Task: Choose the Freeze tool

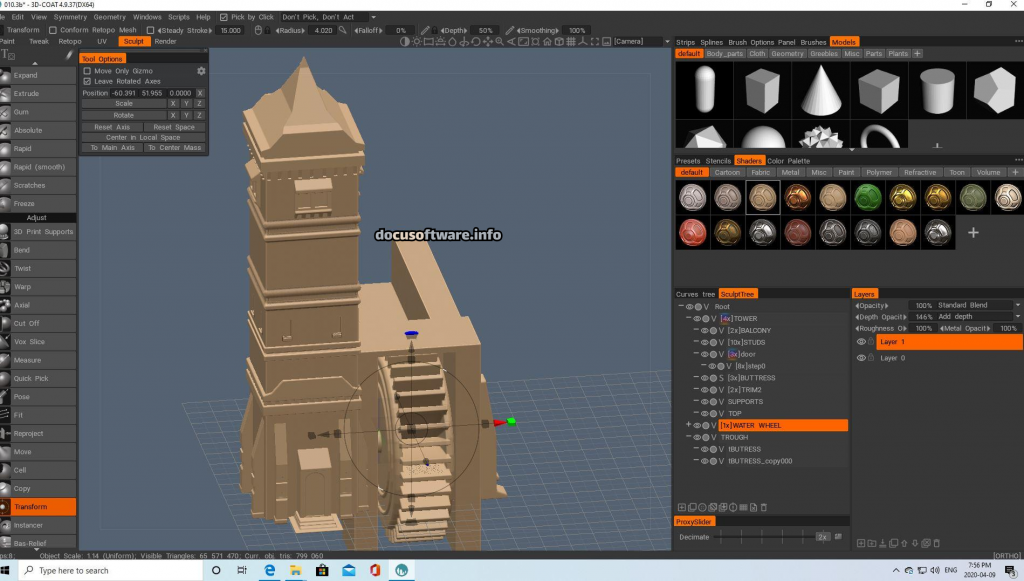Action: pos(38,204)
